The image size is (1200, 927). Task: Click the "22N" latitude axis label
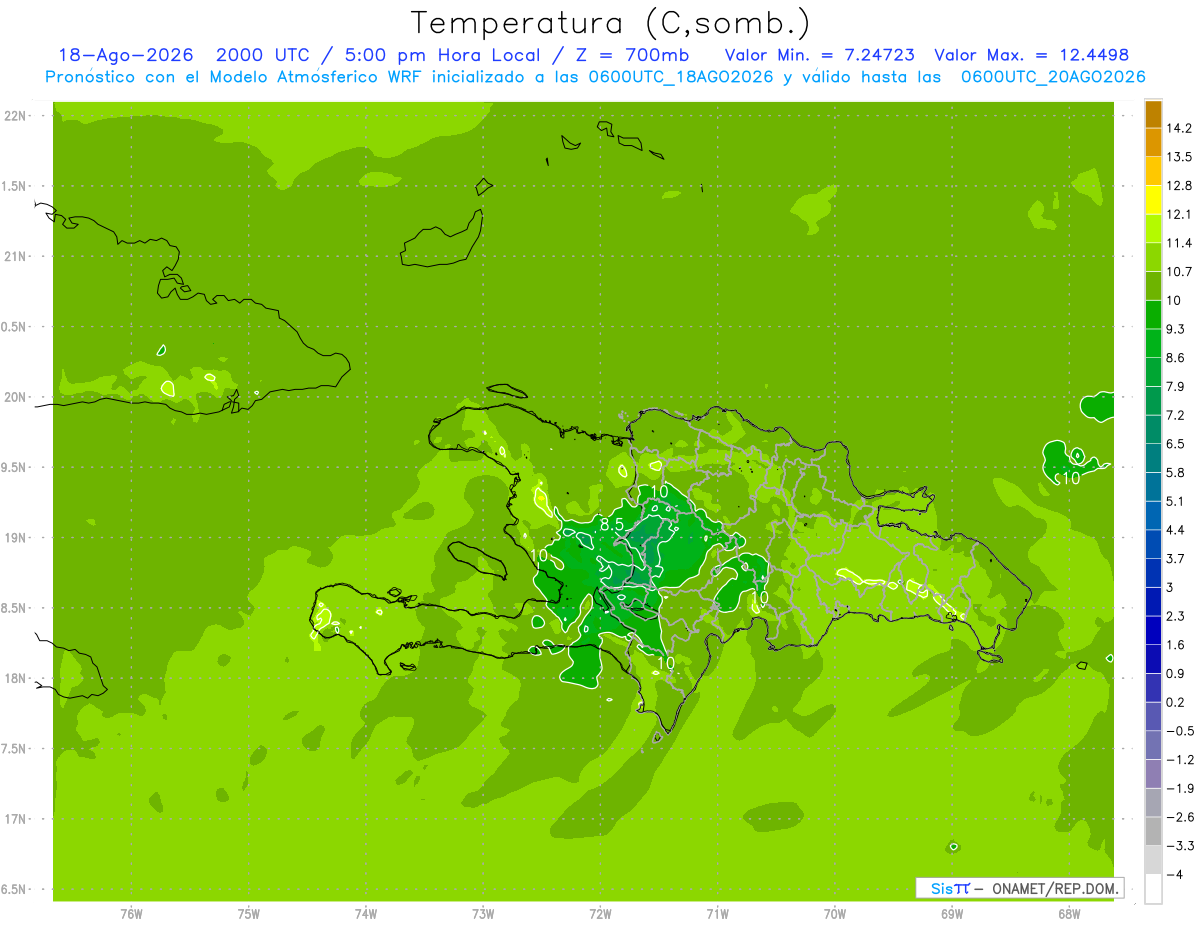pyautogui.click(x=16, y=116)
